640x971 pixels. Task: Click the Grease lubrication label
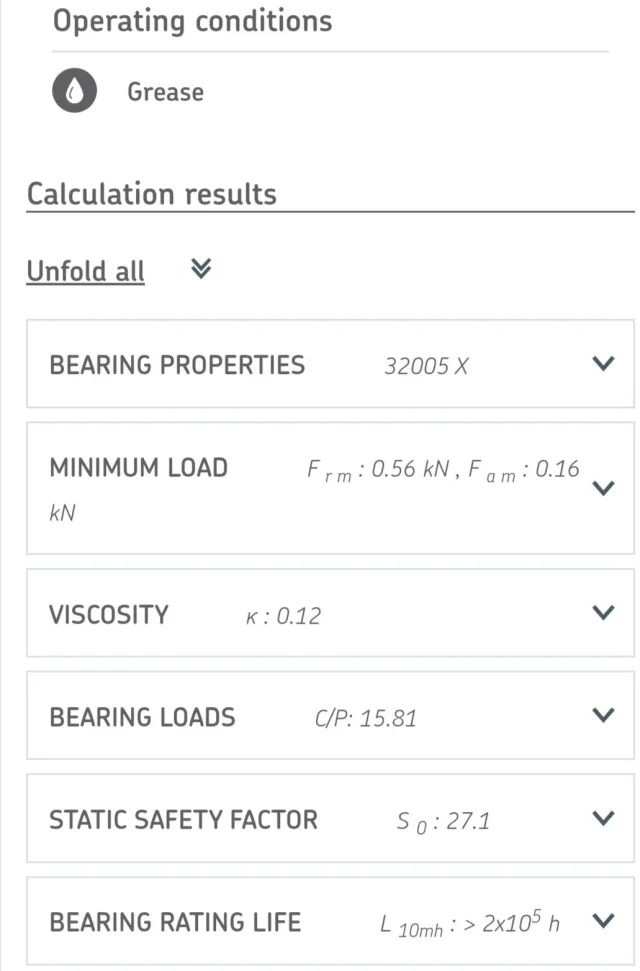(x=165, y=92)
